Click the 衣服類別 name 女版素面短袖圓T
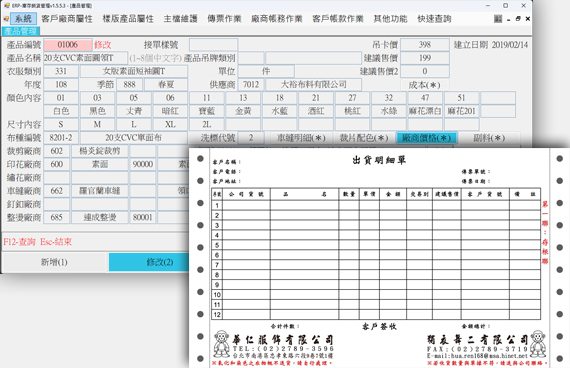This screenshot has width=570, height=368. pyautogui.click(x=134, y=71)
